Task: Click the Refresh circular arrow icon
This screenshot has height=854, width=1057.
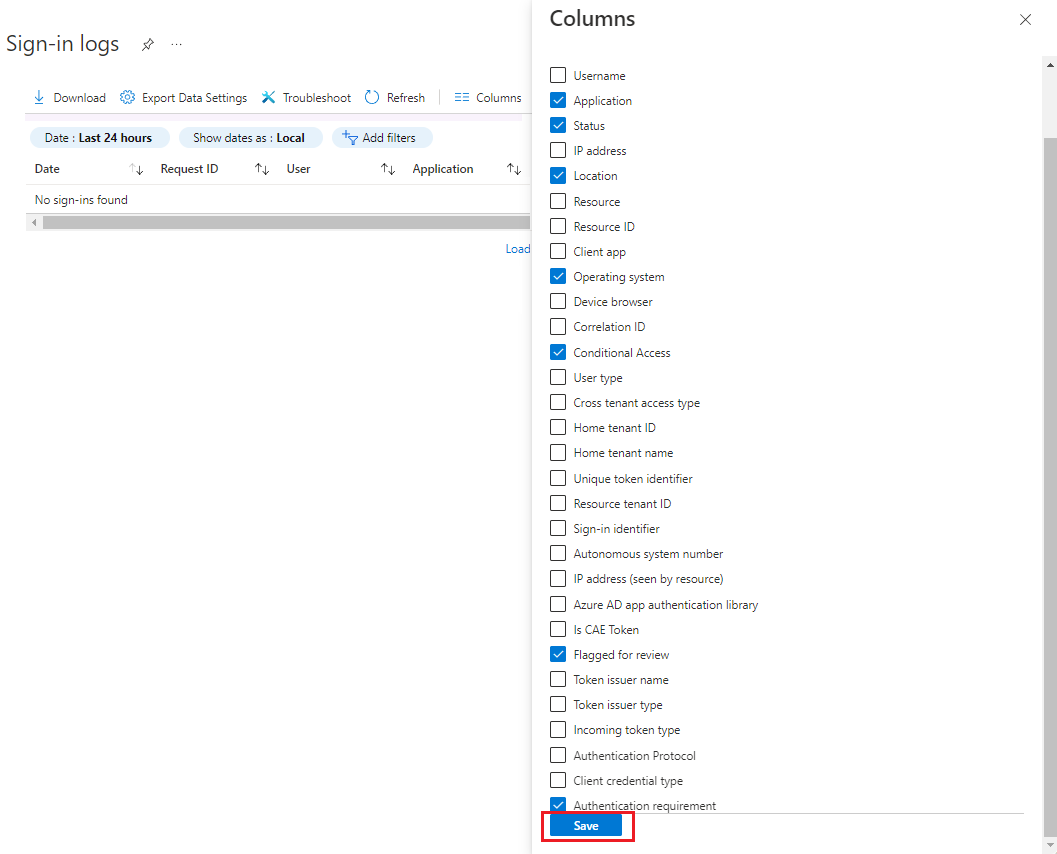Action: (x=372, y=98)
